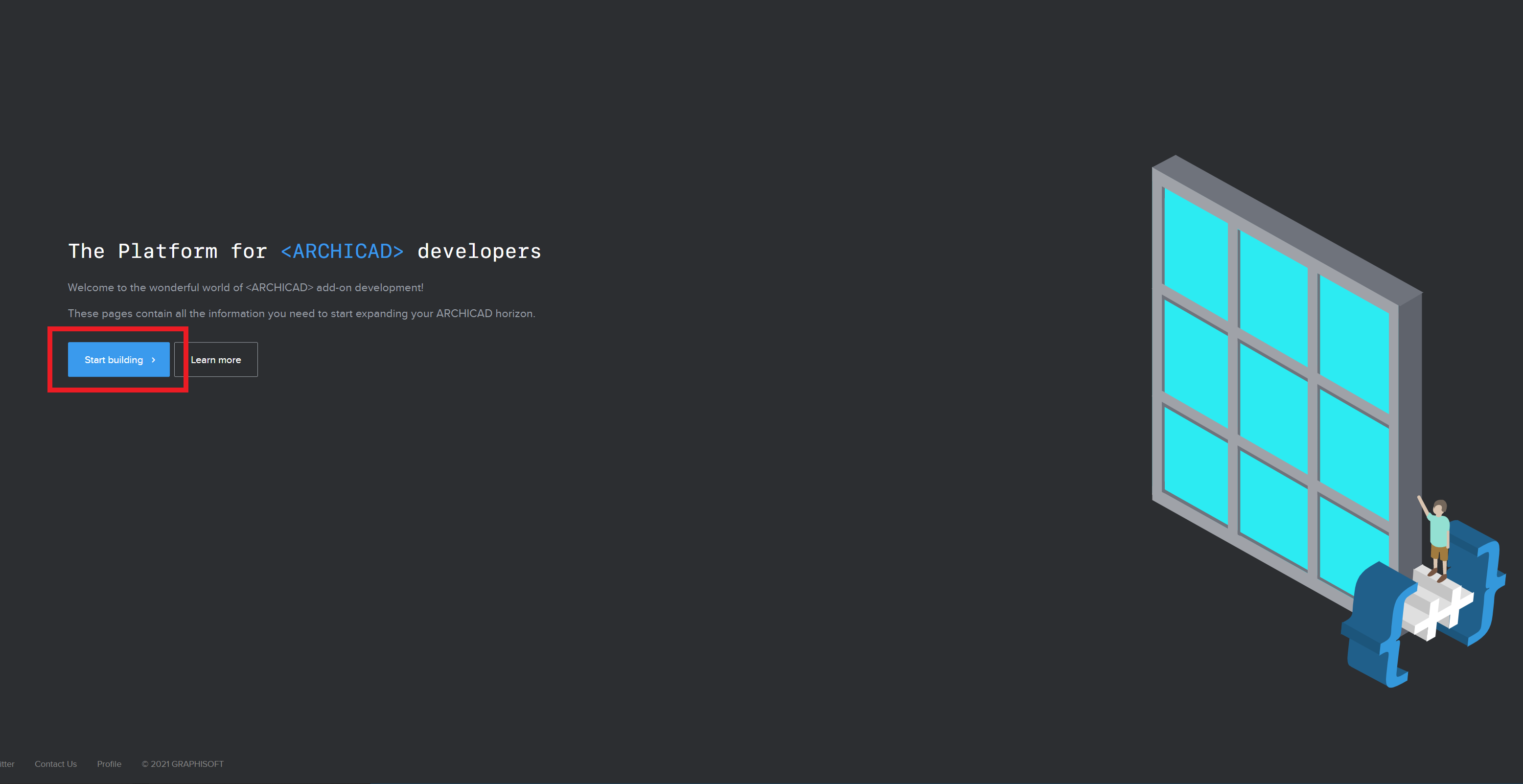Click the '<ARCHICAD>' heading text
This screenshot has width=1523, height=784.
(x=342, y=251)
